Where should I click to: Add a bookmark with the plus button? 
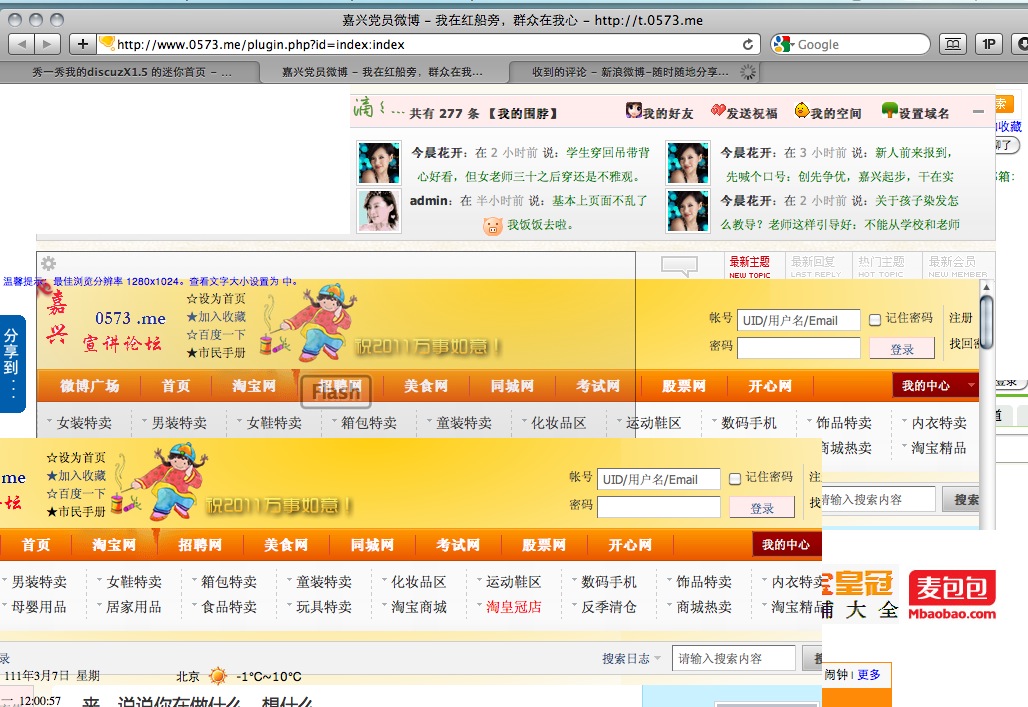click(x=83, y=44)
